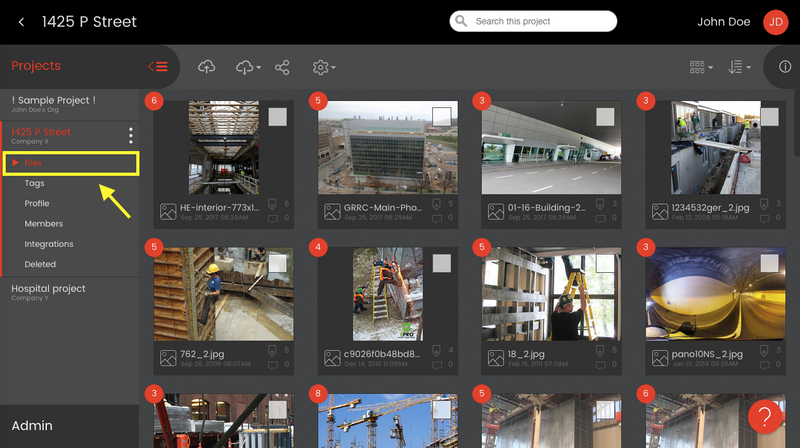The height and width of the screenshot is (448, 800).
Task: Expand the Files tree arrow
Action: click(15, 162)
